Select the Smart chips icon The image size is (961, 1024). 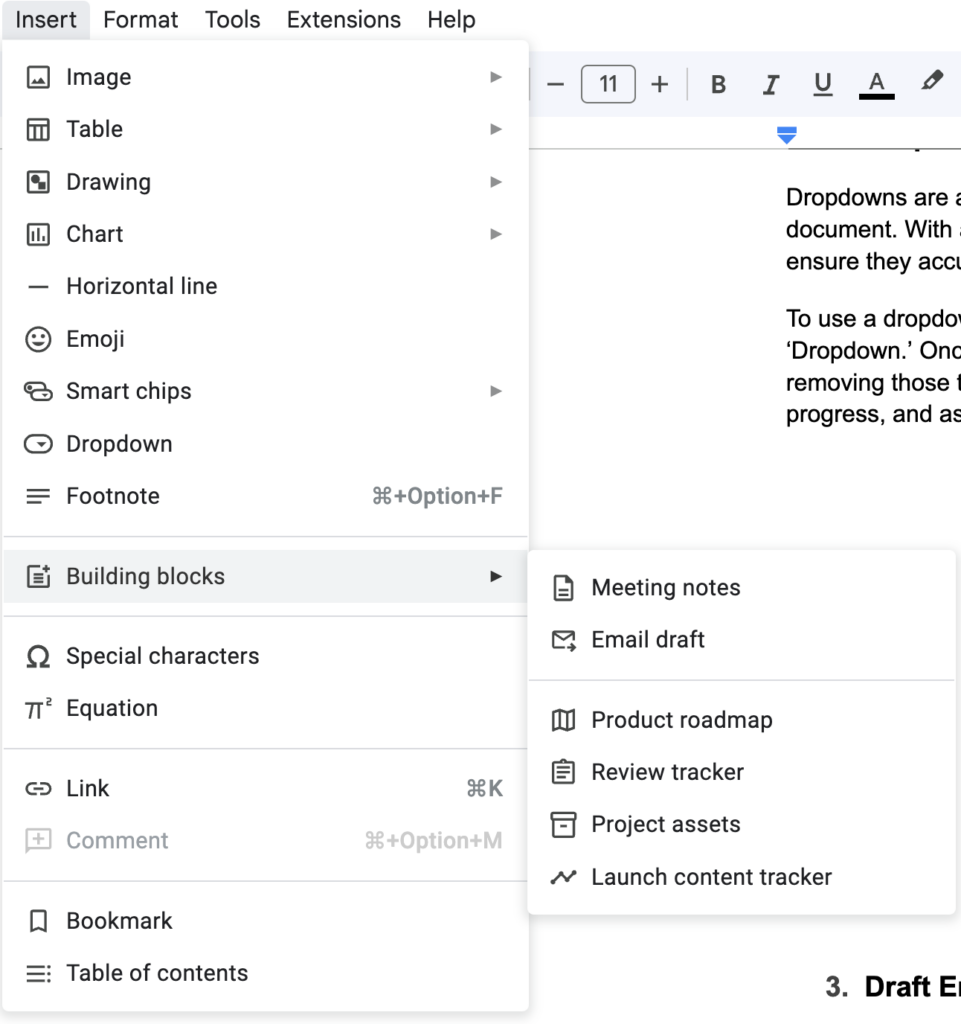(37, 391)
